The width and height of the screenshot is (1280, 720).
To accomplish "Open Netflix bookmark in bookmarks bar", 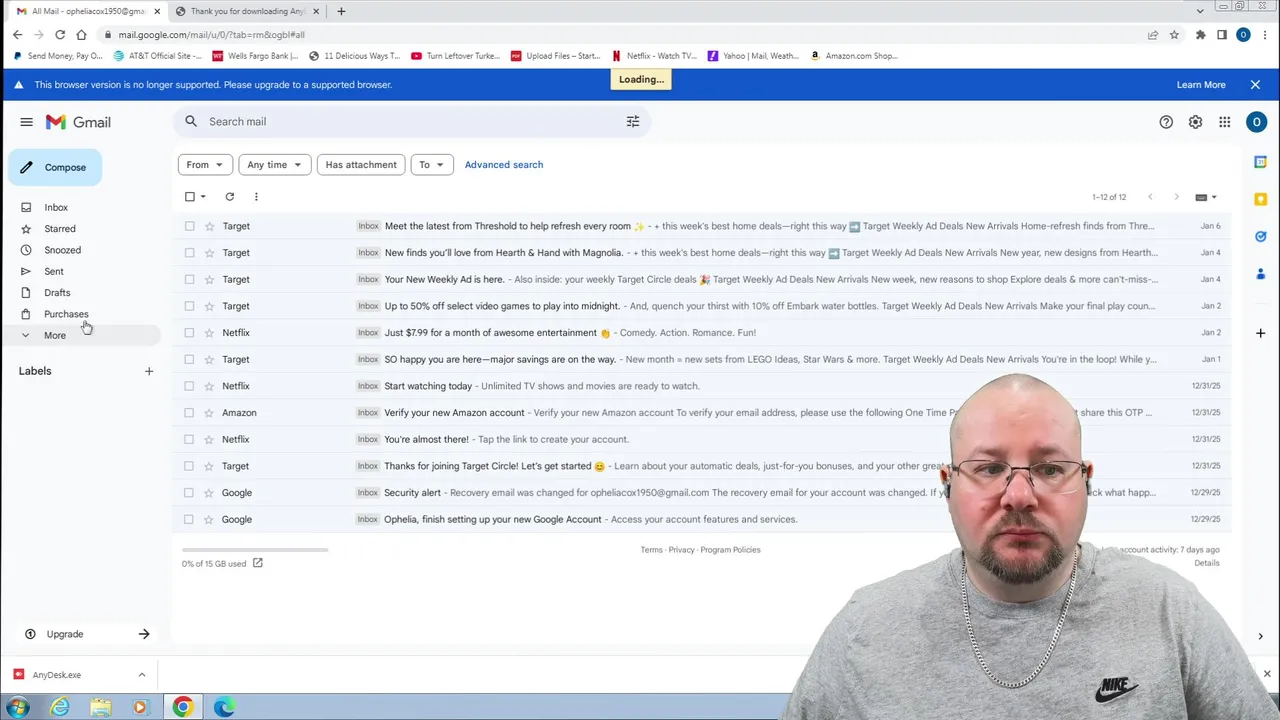I will [x=654, y=56].
